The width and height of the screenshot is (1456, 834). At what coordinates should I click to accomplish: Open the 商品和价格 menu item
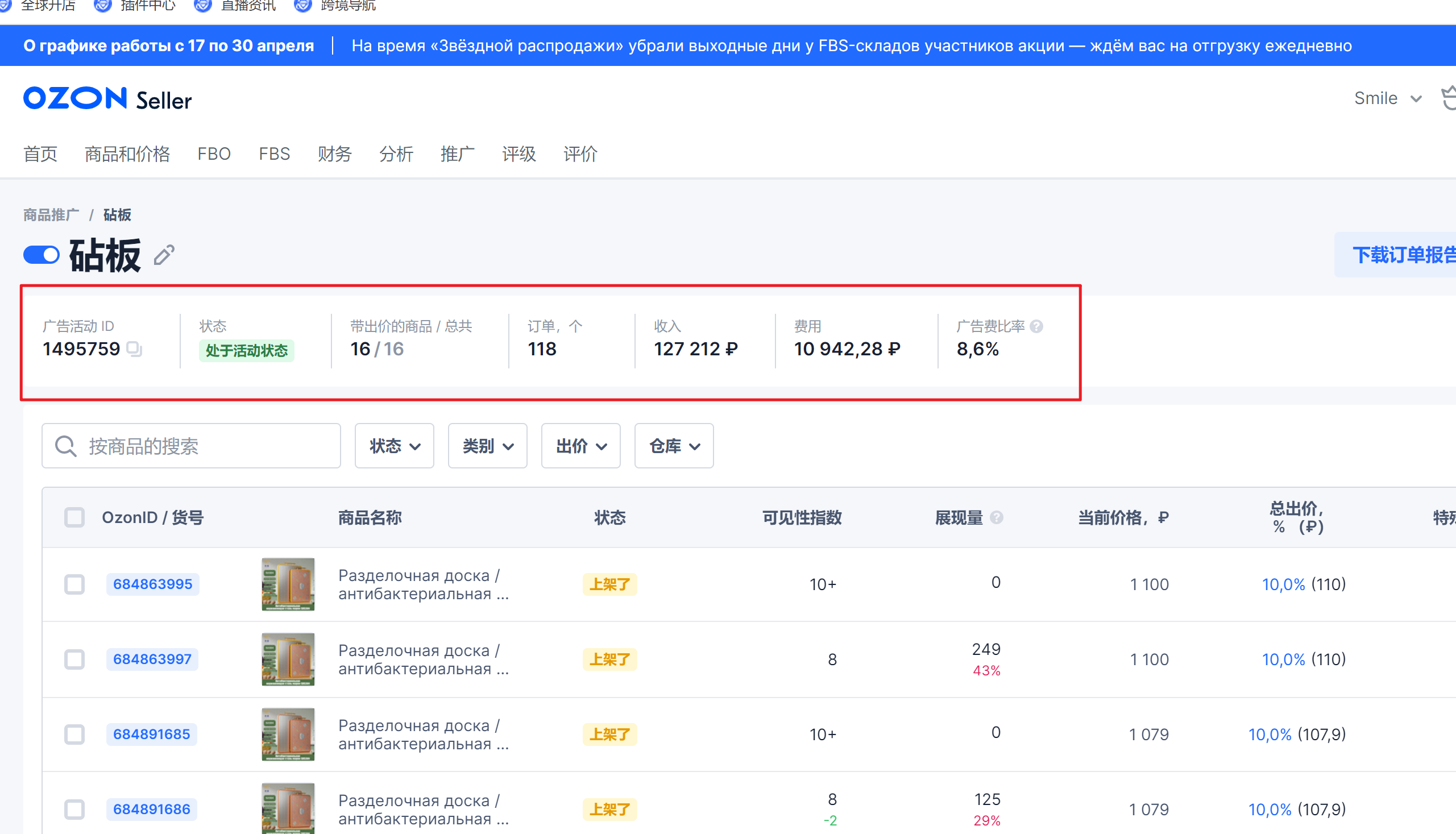coord(127,153)
